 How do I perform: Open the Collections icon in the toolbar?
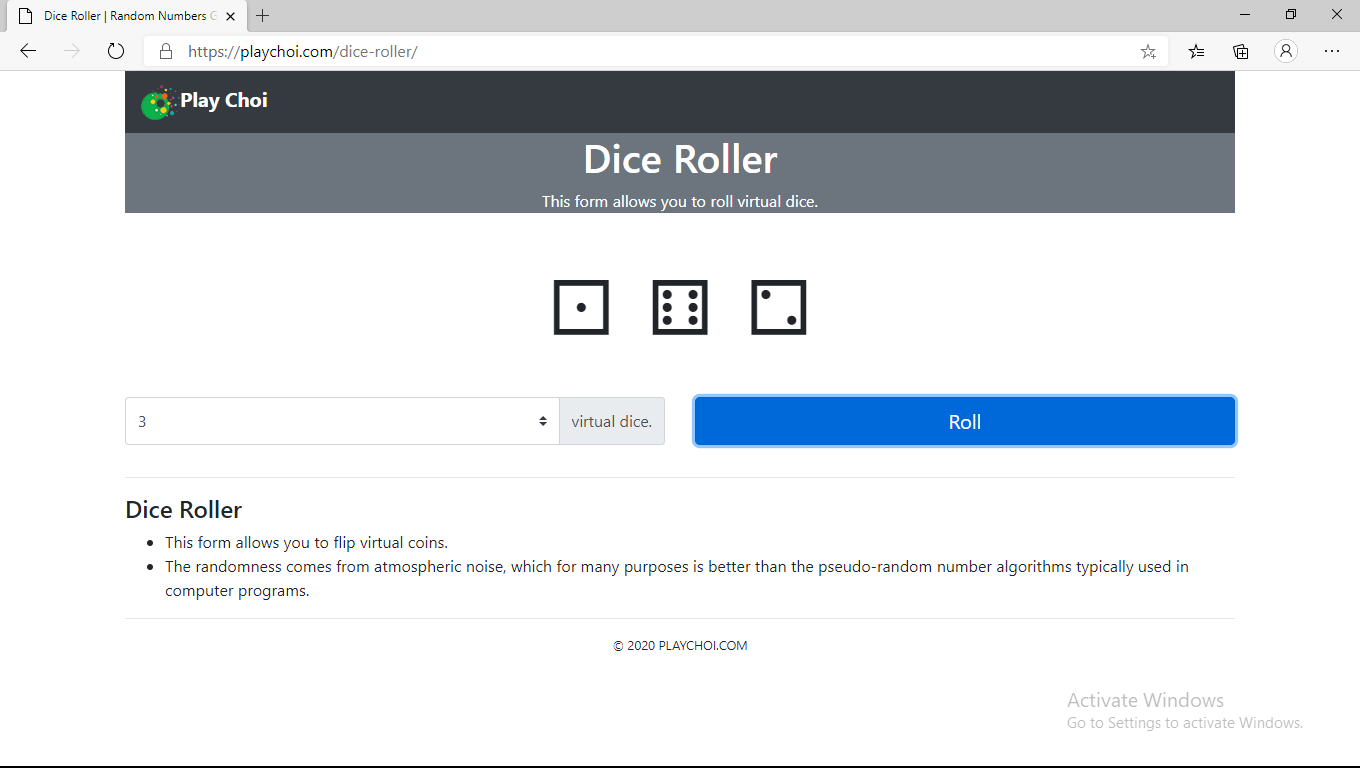pos(1240,51)
